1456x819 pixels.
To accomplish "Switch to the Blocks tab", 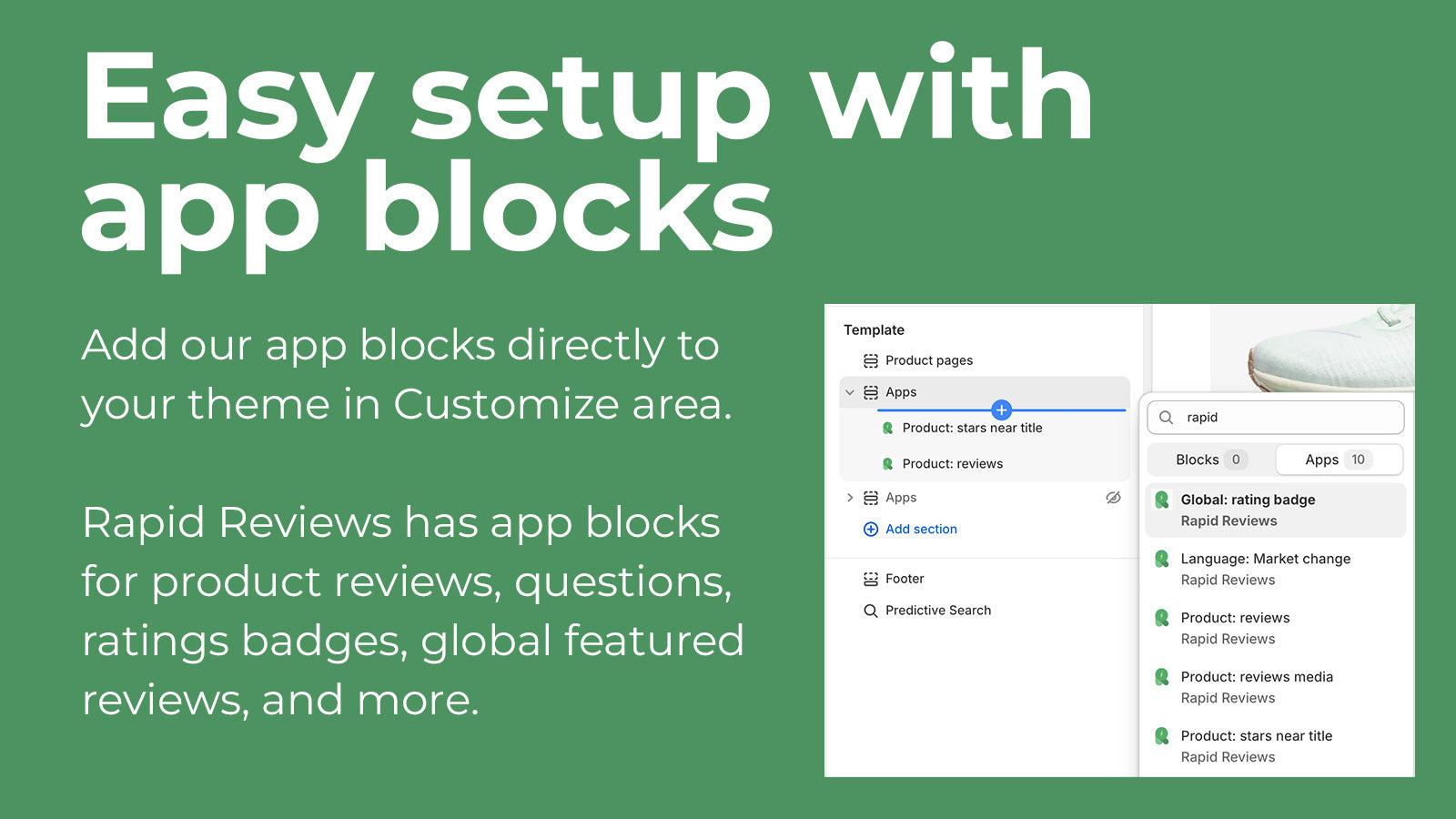I will [1209, 460].
